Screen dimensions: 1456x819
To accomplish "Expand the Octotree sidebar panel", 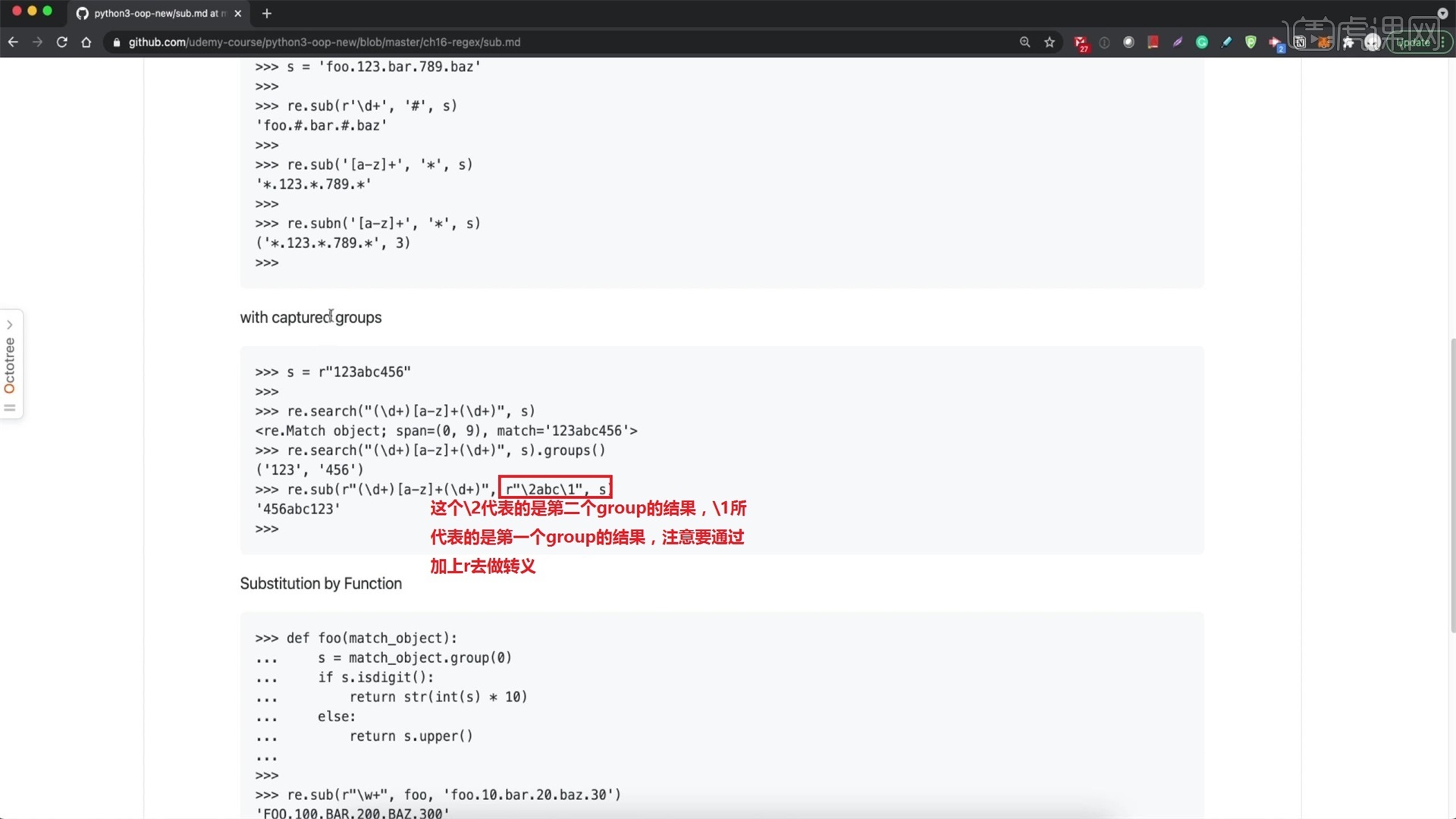I will click(10, 364).
